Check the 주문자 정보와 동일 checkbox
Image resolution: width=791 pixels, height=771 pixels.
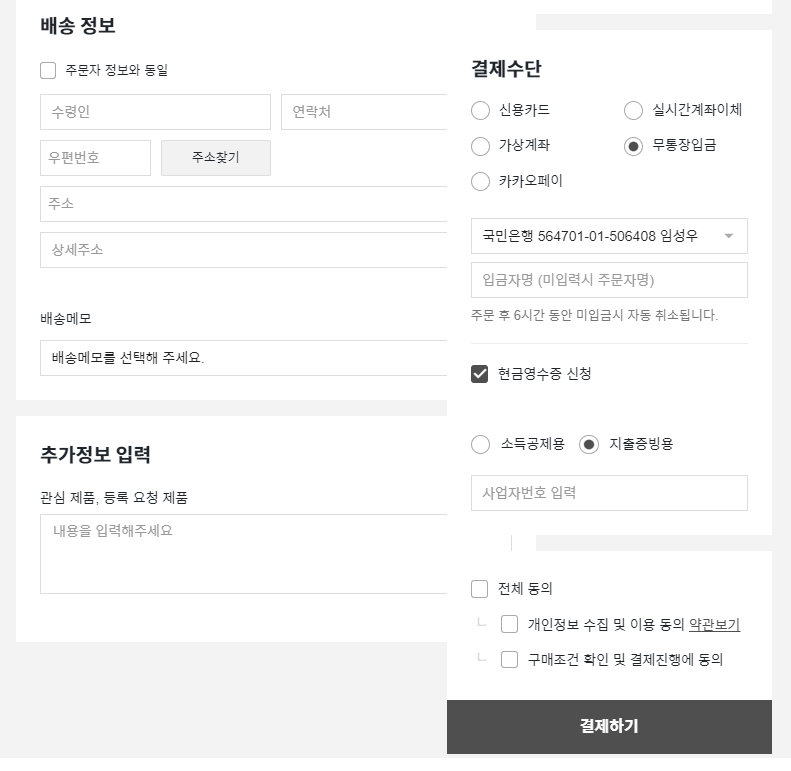[48, 70]
